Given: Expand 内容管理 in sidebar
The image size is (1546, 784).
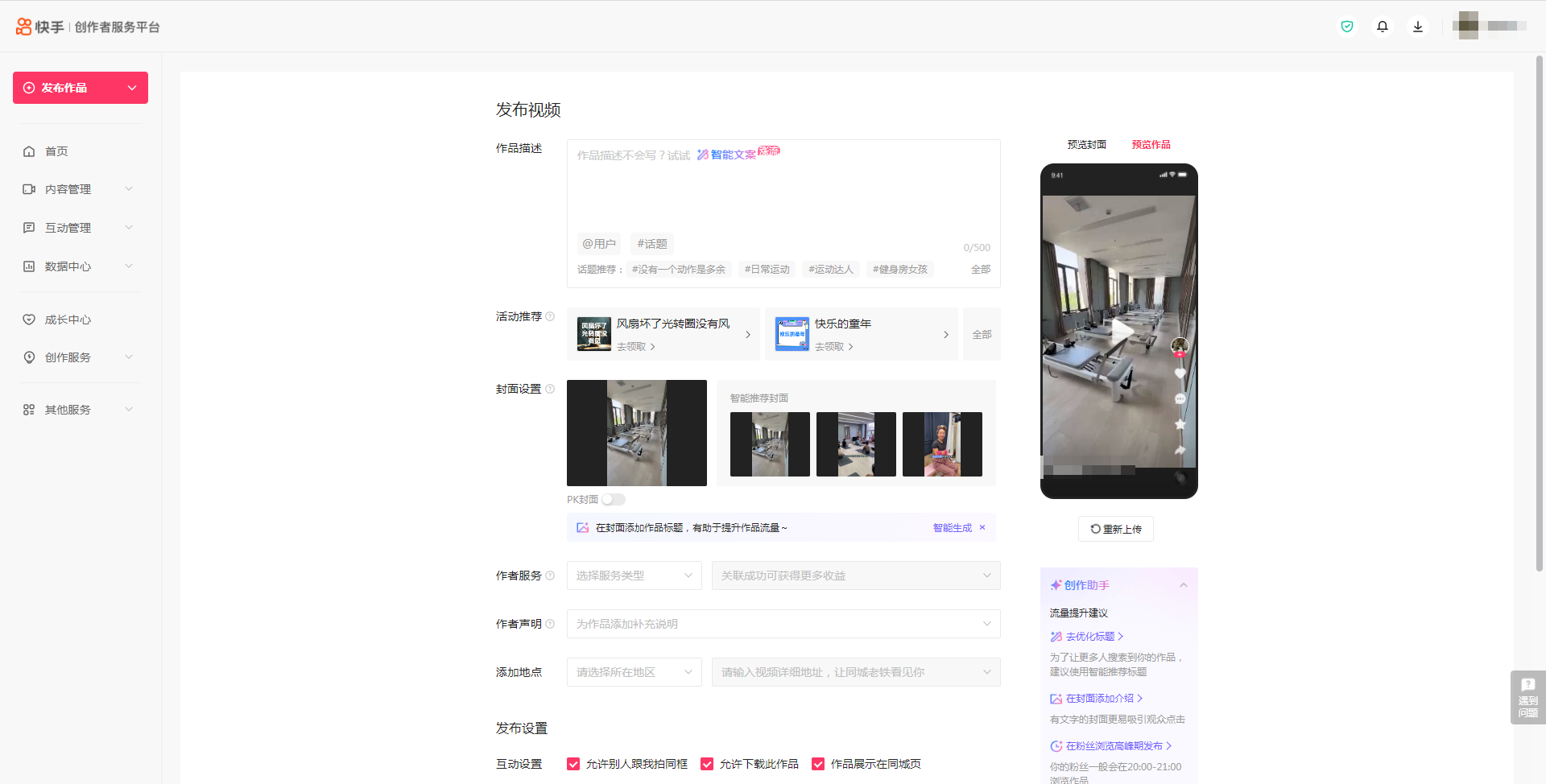Looking at the screenshot, I should 129,189.
